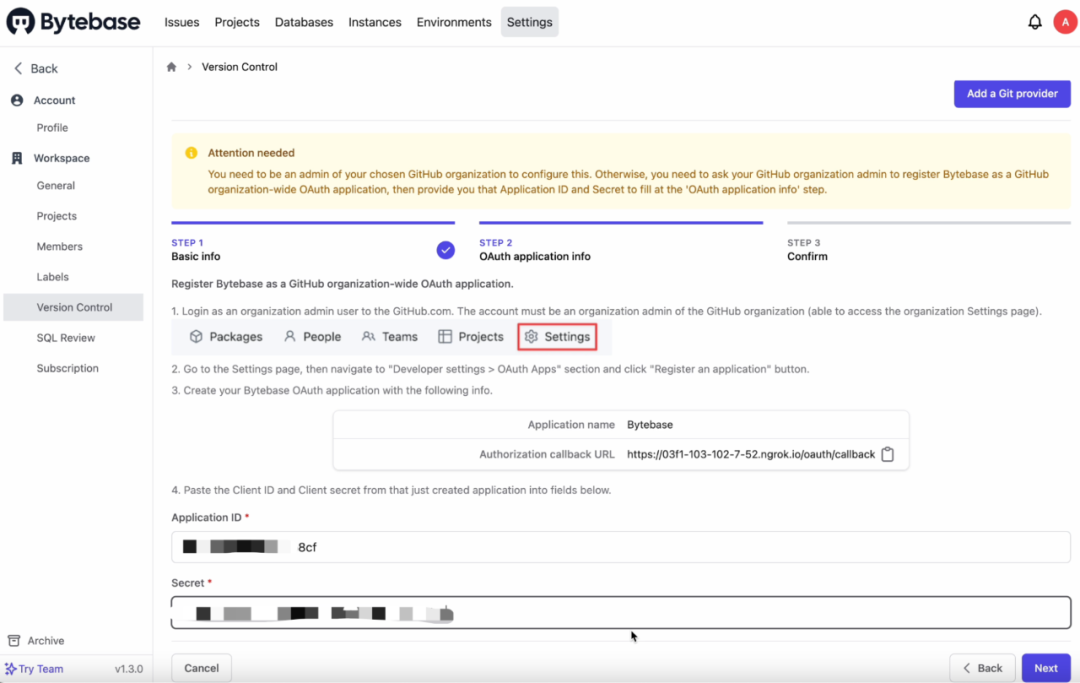
Task: Focus the Application ID field
Action: pos(620,547)
